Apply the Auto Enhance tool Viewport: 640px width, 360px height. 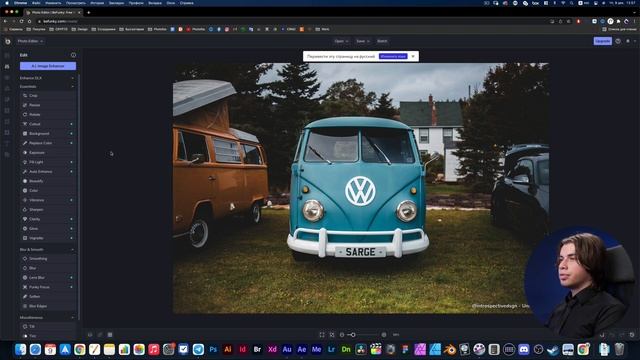coord(48,172)
